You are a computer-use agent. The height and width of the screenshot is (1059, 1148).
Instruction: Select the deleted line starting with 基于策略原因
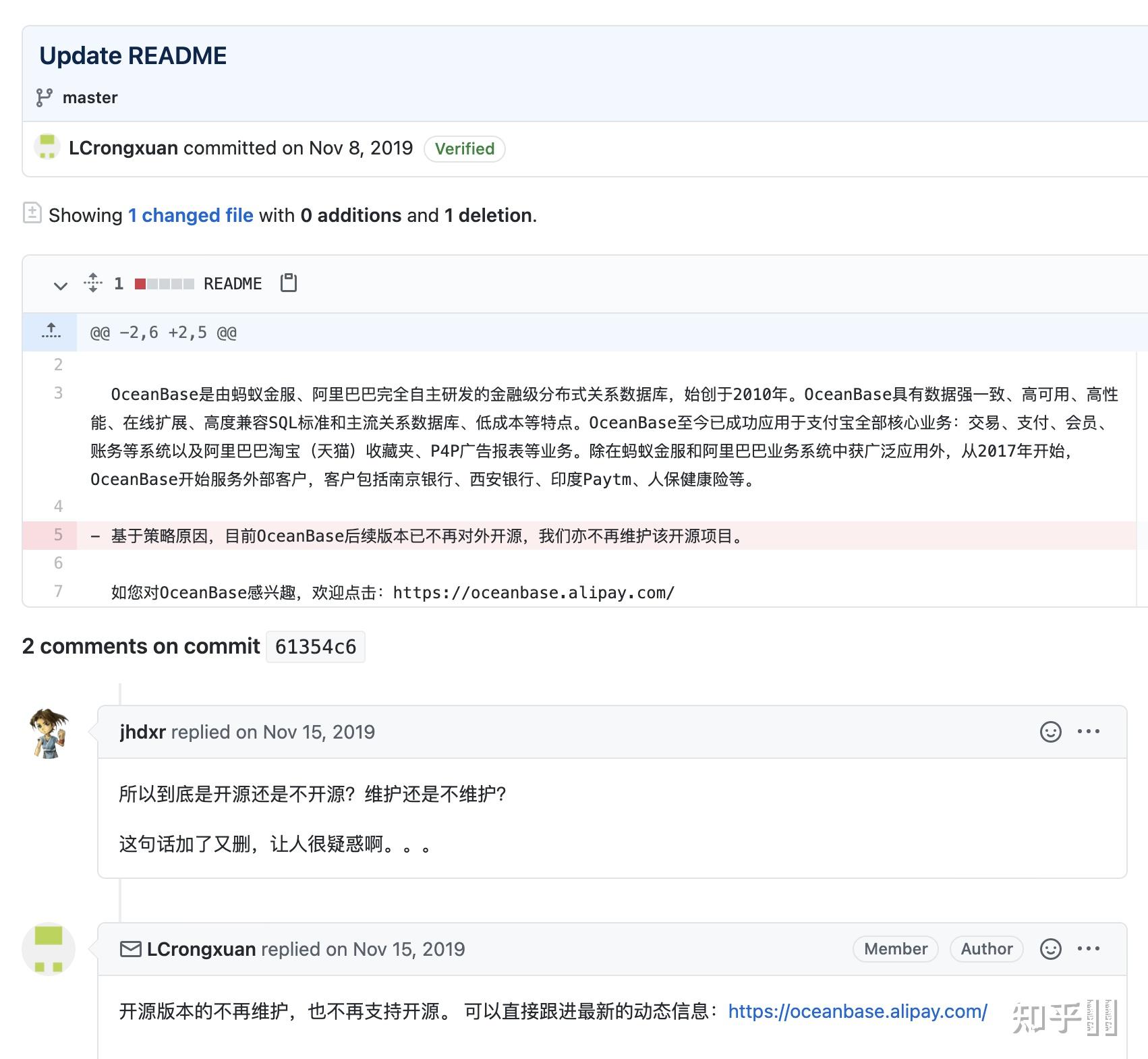click(x=428, y=536)
